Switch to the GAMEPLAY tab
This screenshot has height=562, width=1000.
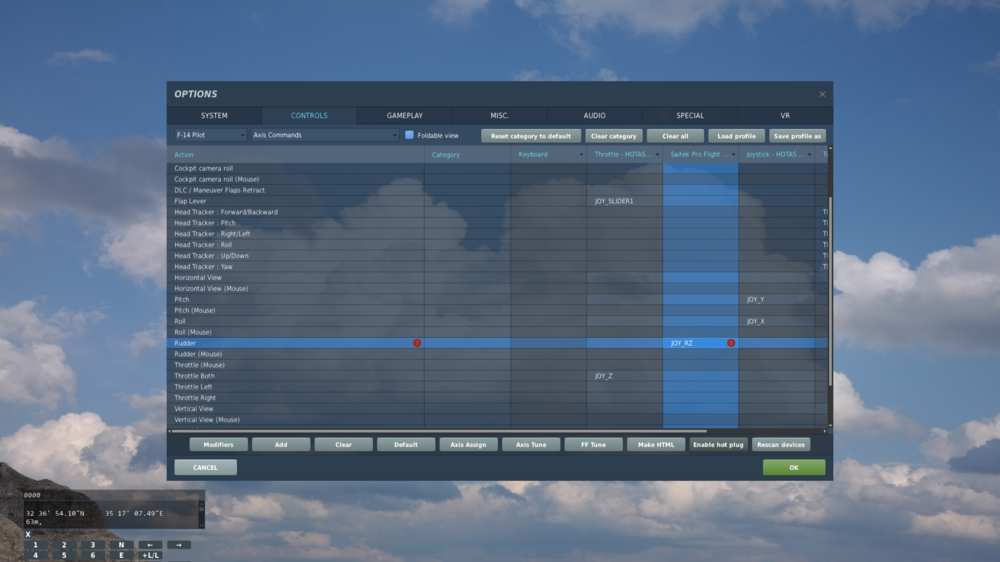click(404, 115)
